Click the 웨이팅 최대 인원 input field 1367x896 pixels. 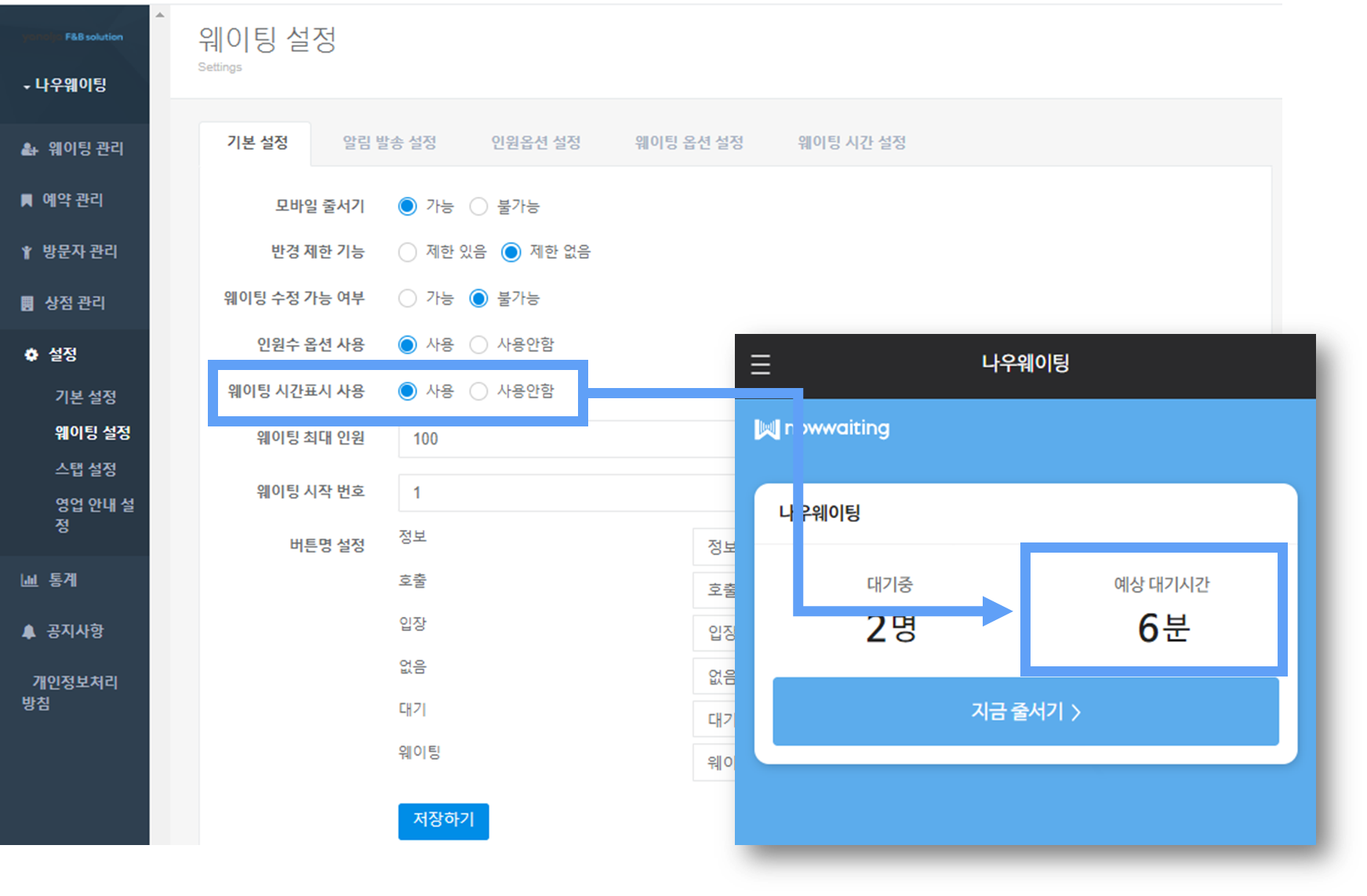[x=566, y=439]
